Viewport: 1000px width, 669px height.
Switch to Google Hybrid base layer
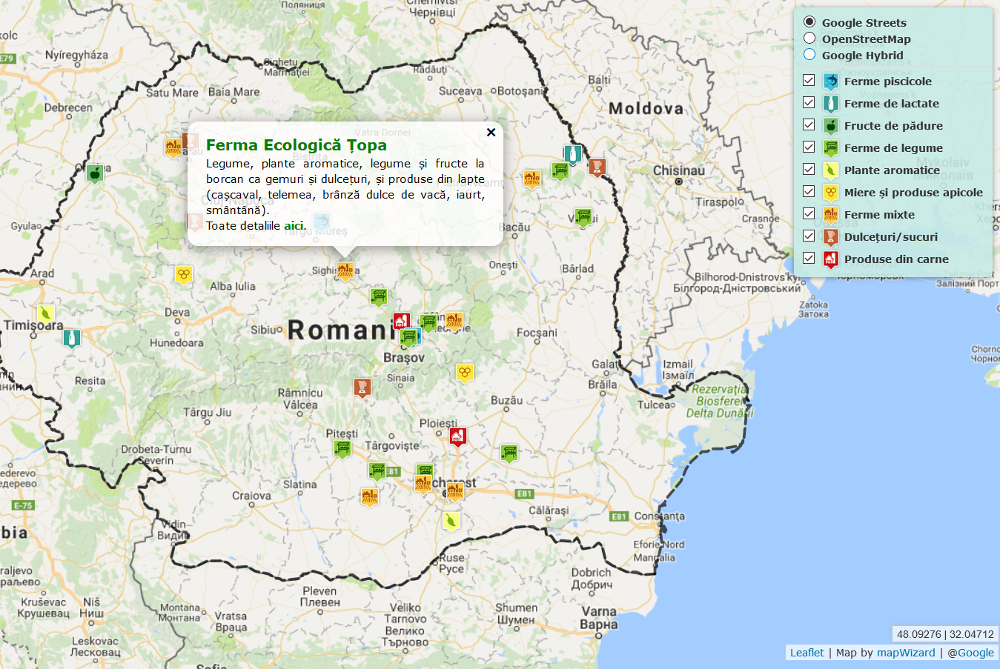(809, 54)
